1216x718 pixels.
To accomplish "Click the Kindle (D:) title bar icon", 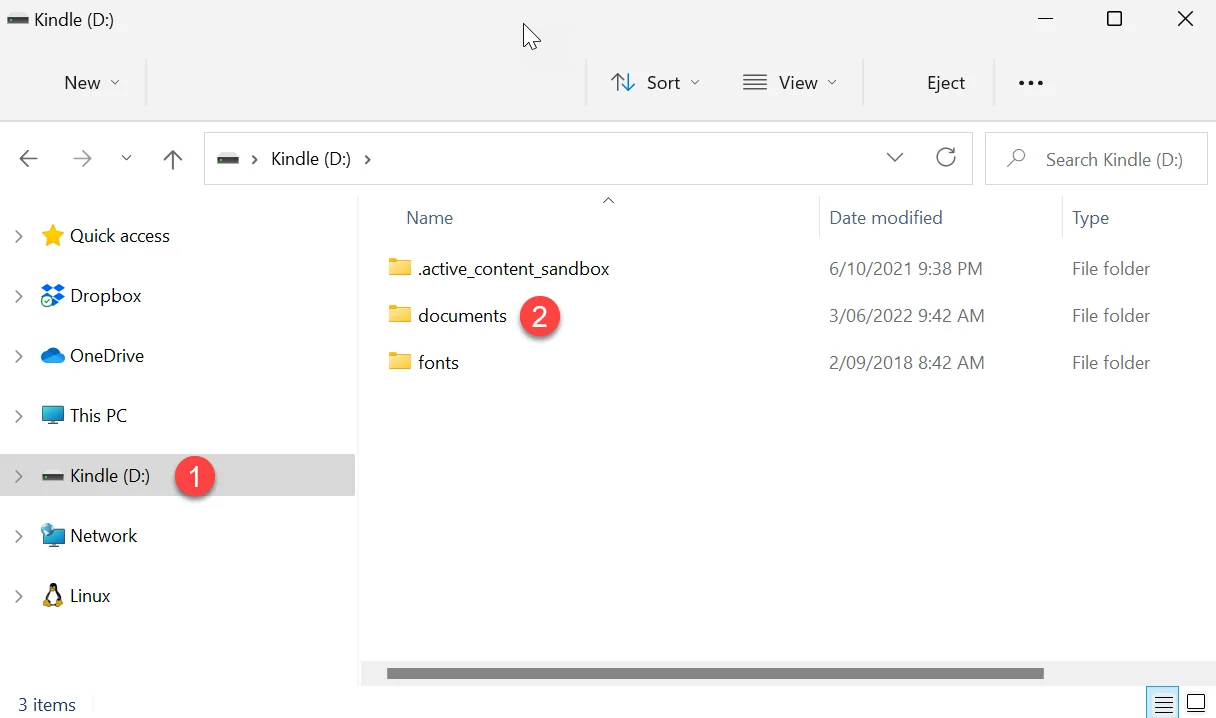I will tap(18, 20).
